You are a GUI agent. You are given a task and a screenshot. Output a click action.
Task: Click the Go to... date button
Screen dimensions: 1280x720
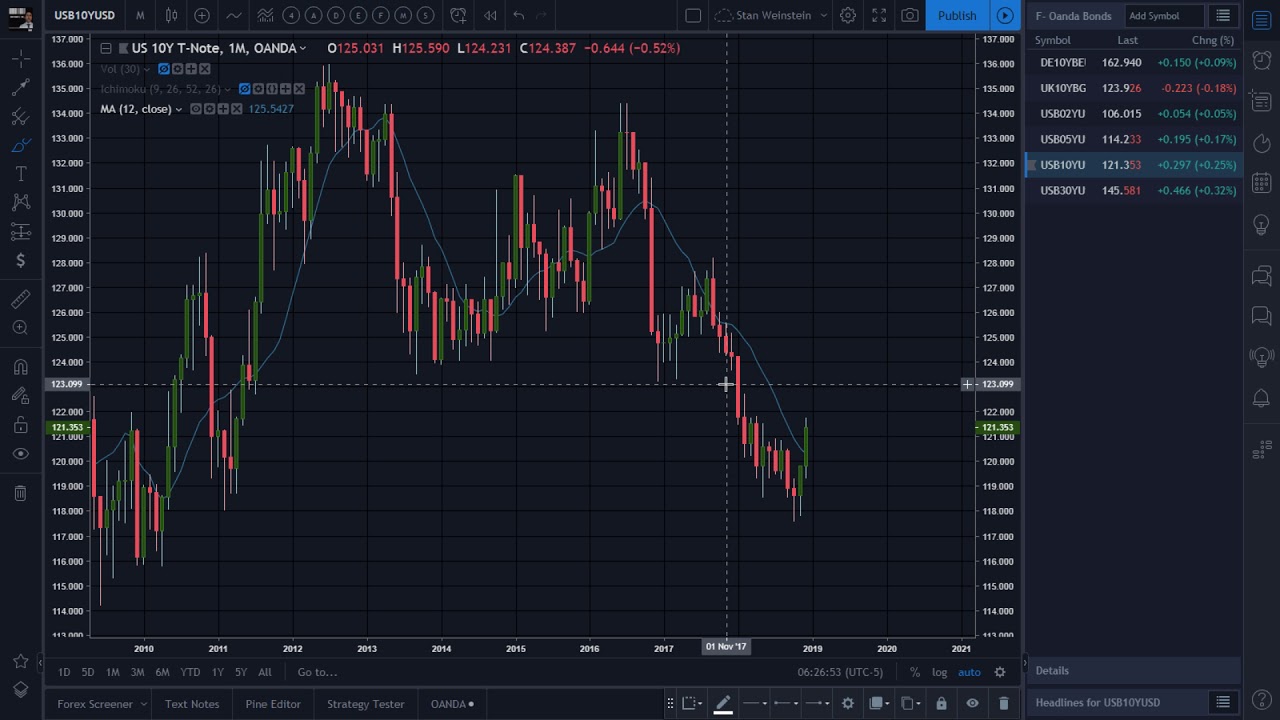317,672
